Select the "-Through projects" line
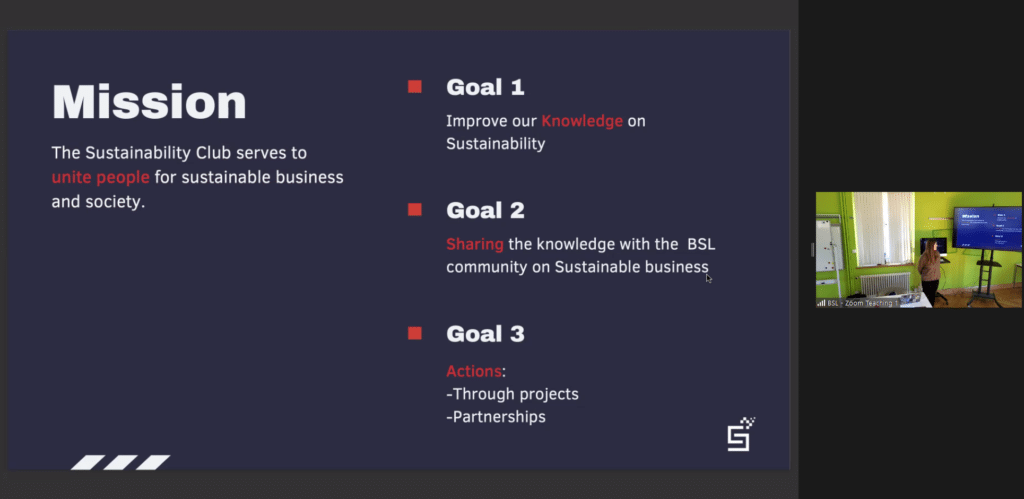The width and height of the screenshot is (1024, 499). point(512,394)
